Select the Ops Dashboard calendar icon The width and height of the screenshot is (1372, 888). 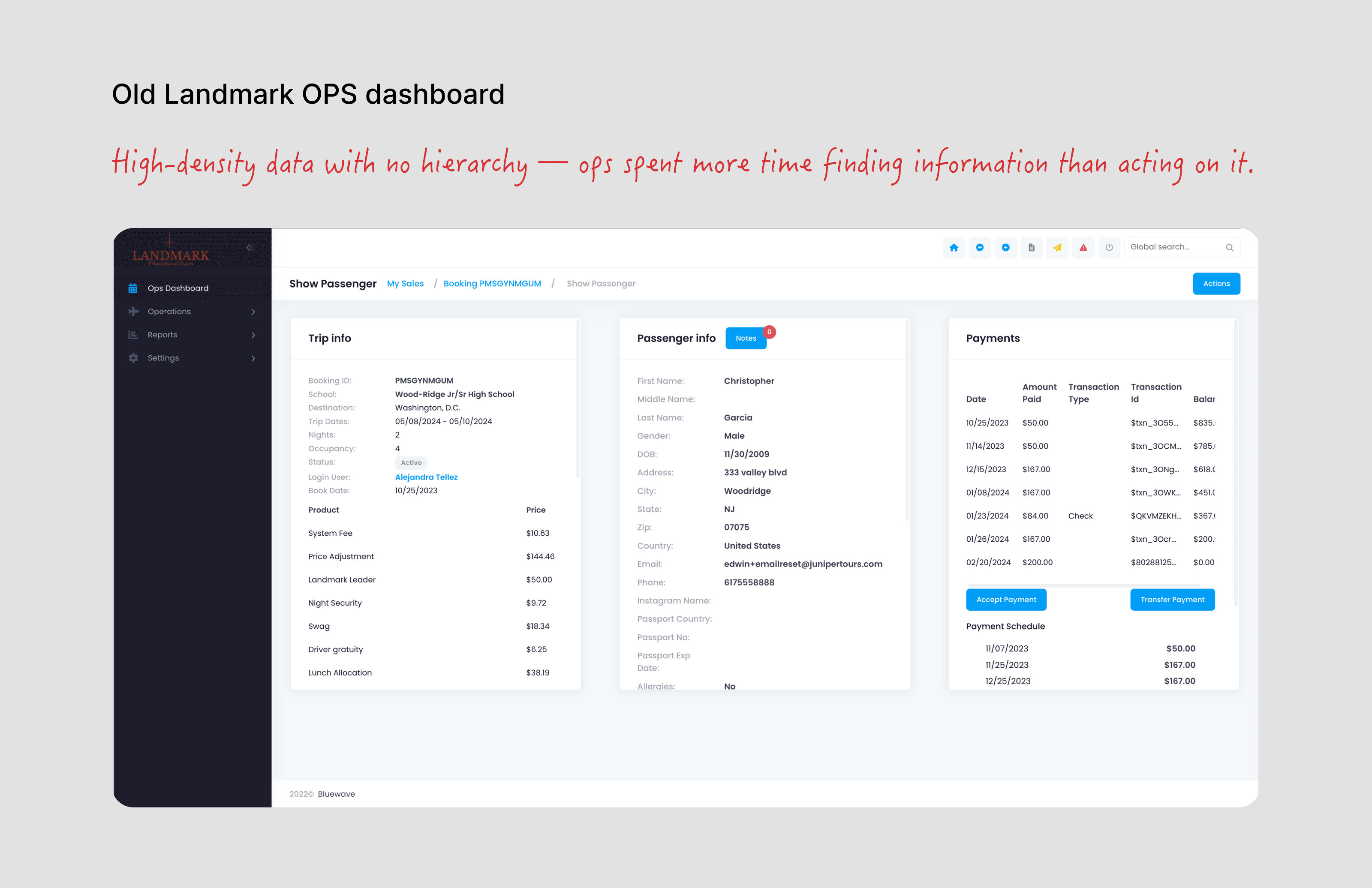click(133, 288)
